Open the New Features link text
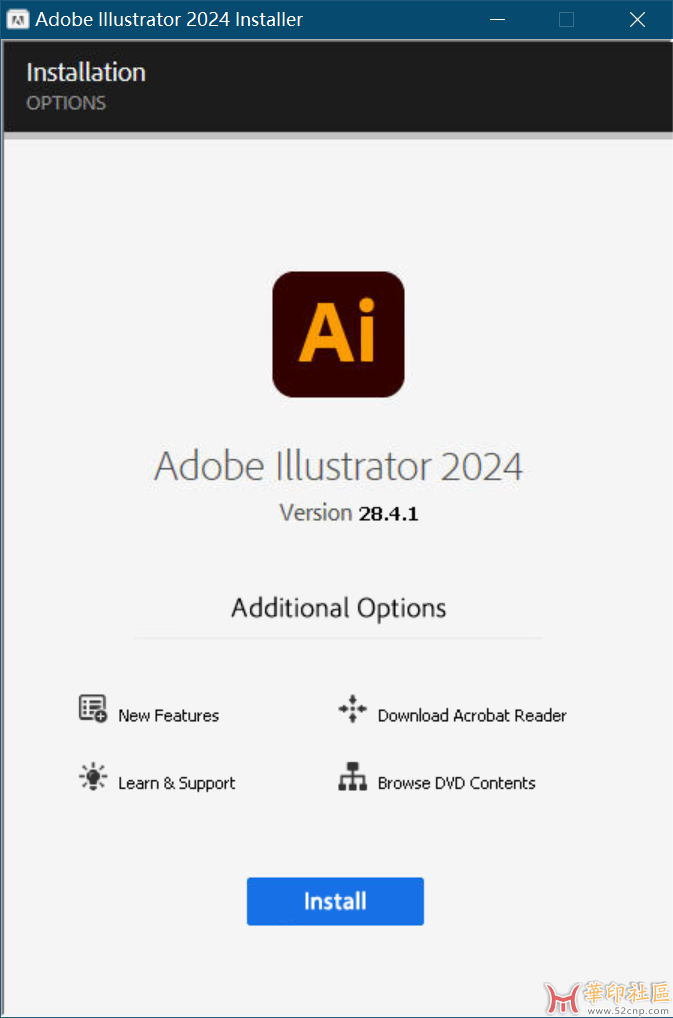The height and width of the screenshot is (1018, 673). click(x=169, y=715)
